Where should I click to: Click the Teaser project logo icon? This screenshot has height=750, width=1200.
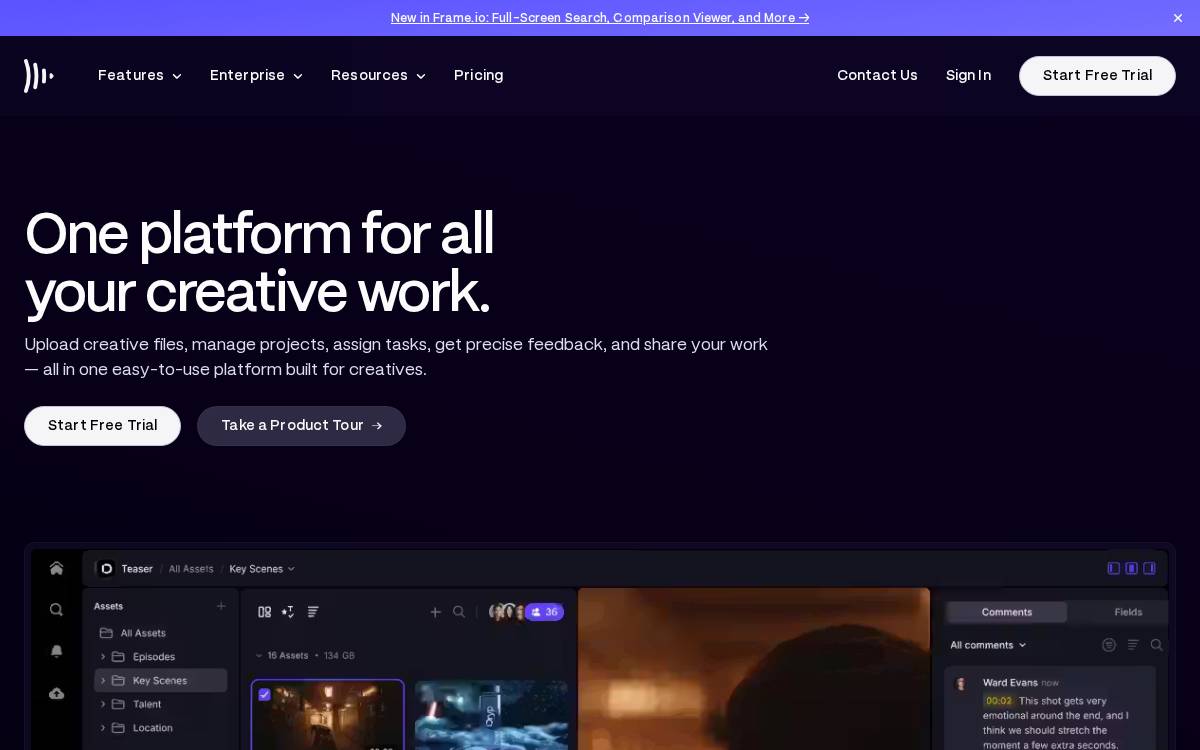point(106,568)
